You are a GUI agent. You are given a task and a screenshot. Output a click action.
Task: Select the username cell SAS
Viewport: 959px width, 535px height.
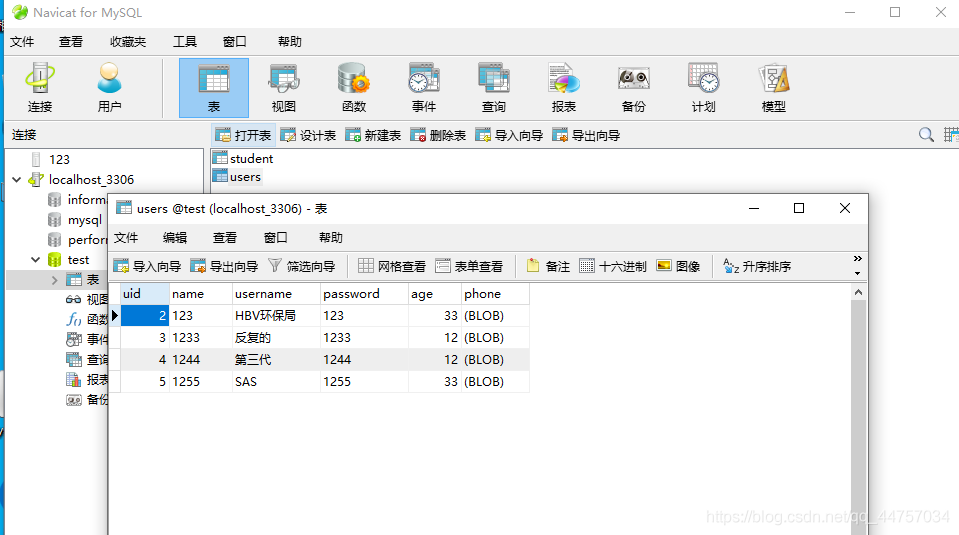276,382
